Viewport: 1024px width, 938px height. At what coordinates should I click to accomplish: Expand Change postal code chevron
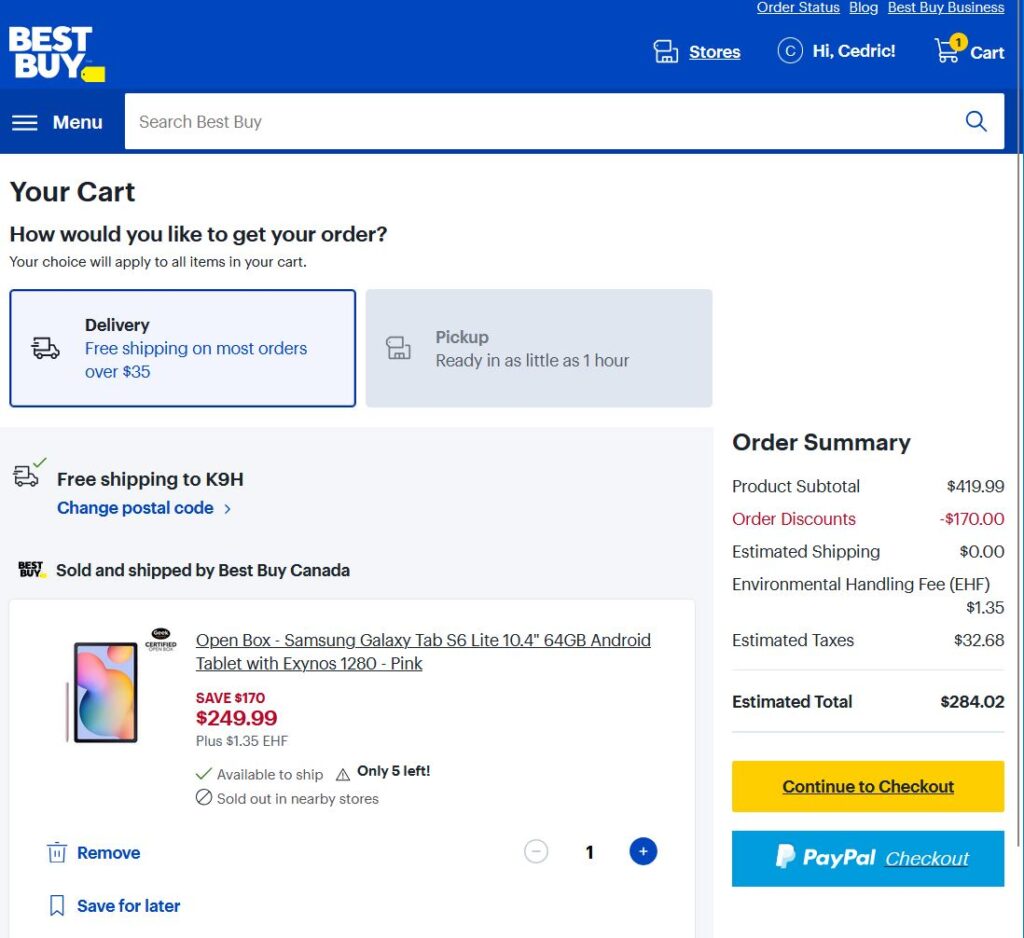click(228, 508)
